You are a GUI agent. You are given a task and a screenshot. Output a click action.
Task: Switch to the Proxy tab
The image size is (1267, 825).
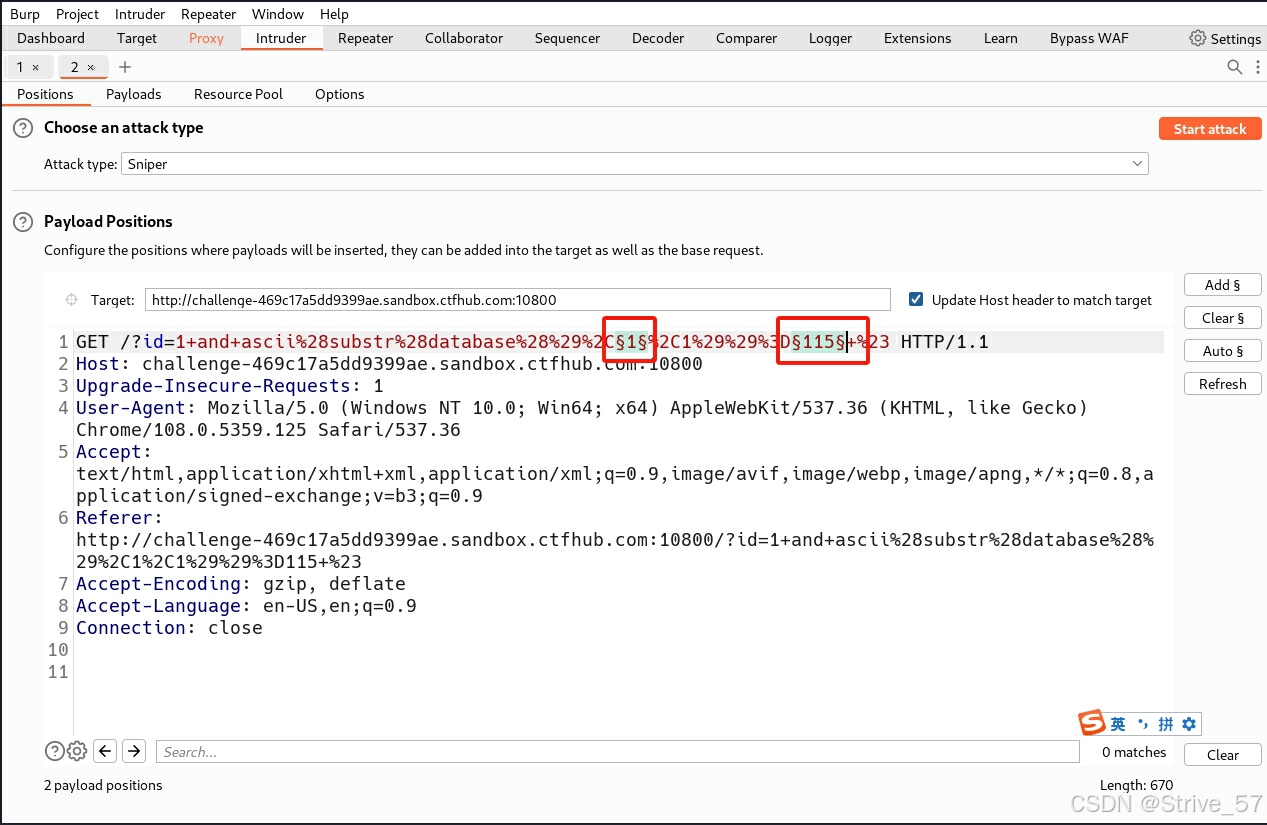[206, 38]
